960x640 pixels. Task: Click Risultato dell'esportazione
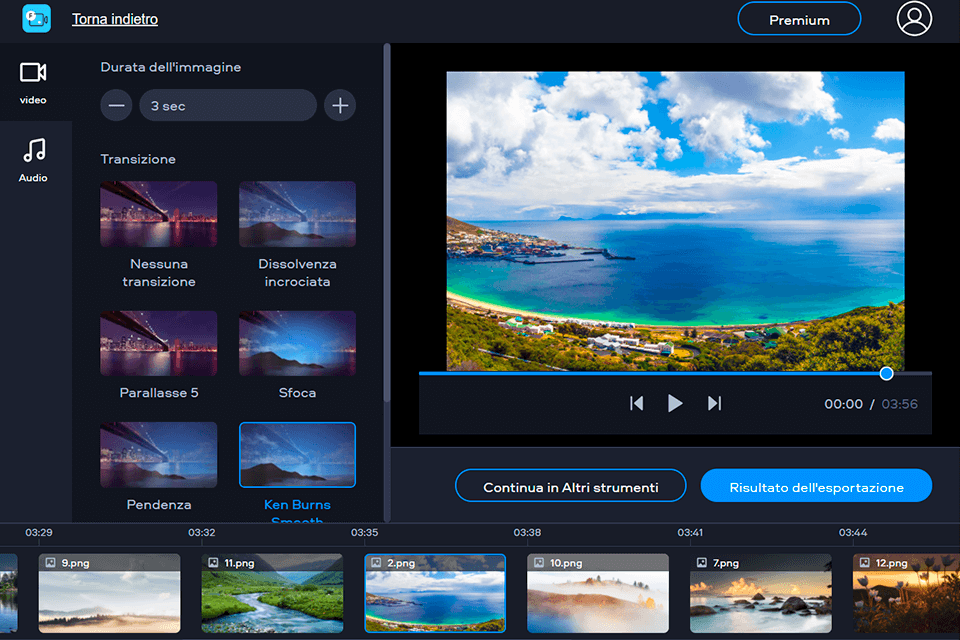click(x=816, y=486)
